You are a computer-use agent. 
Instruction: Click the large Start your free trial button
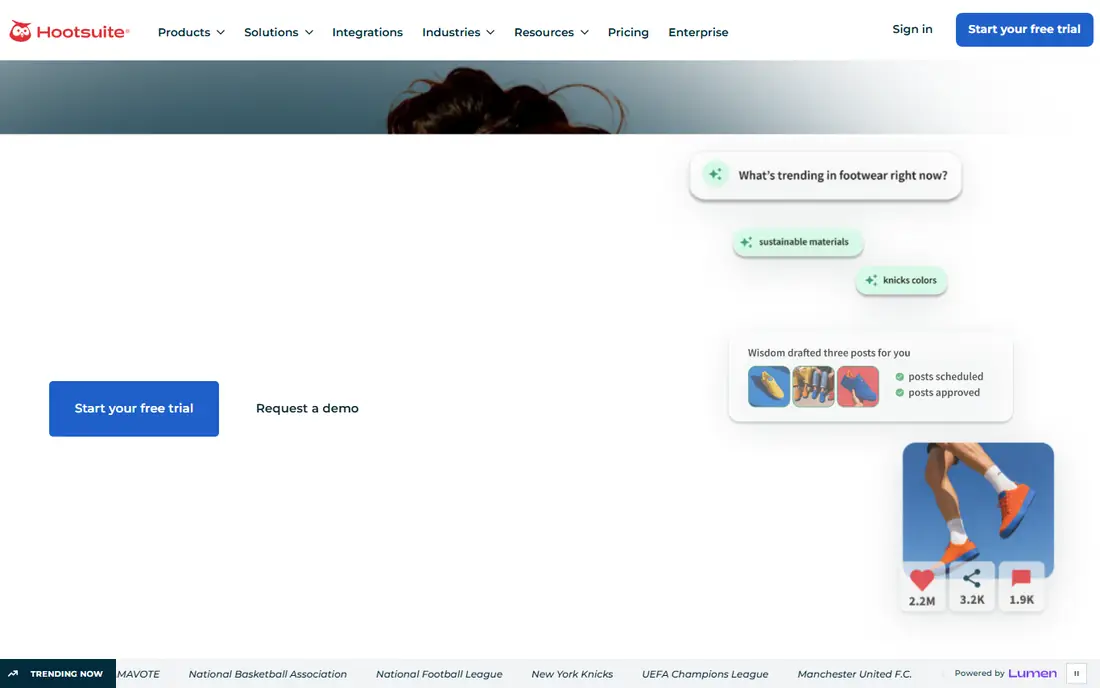click(134, 408)
